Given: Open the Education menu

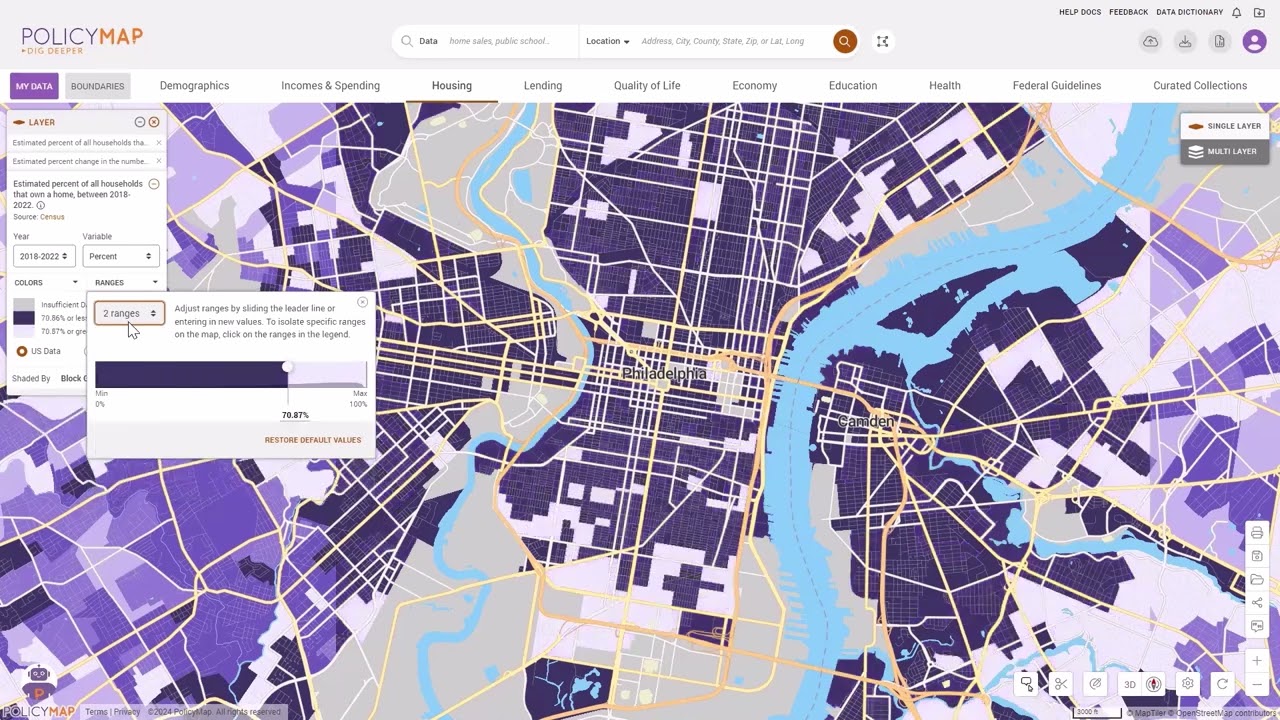Looking at the screenshot, I should (853, 86).
